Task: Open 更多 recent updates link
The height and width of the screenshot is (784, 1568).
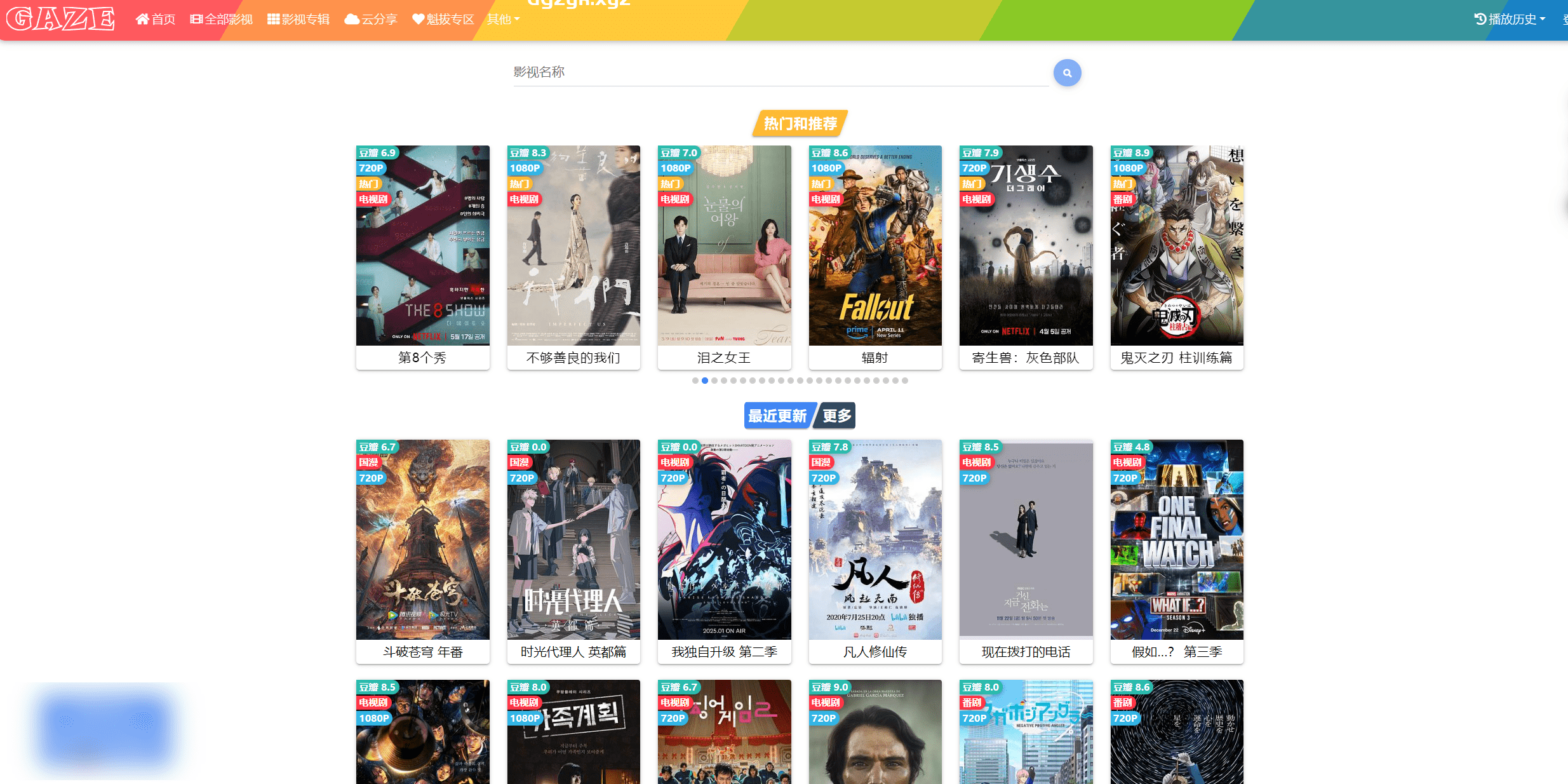Action: [x=836, y=416]
